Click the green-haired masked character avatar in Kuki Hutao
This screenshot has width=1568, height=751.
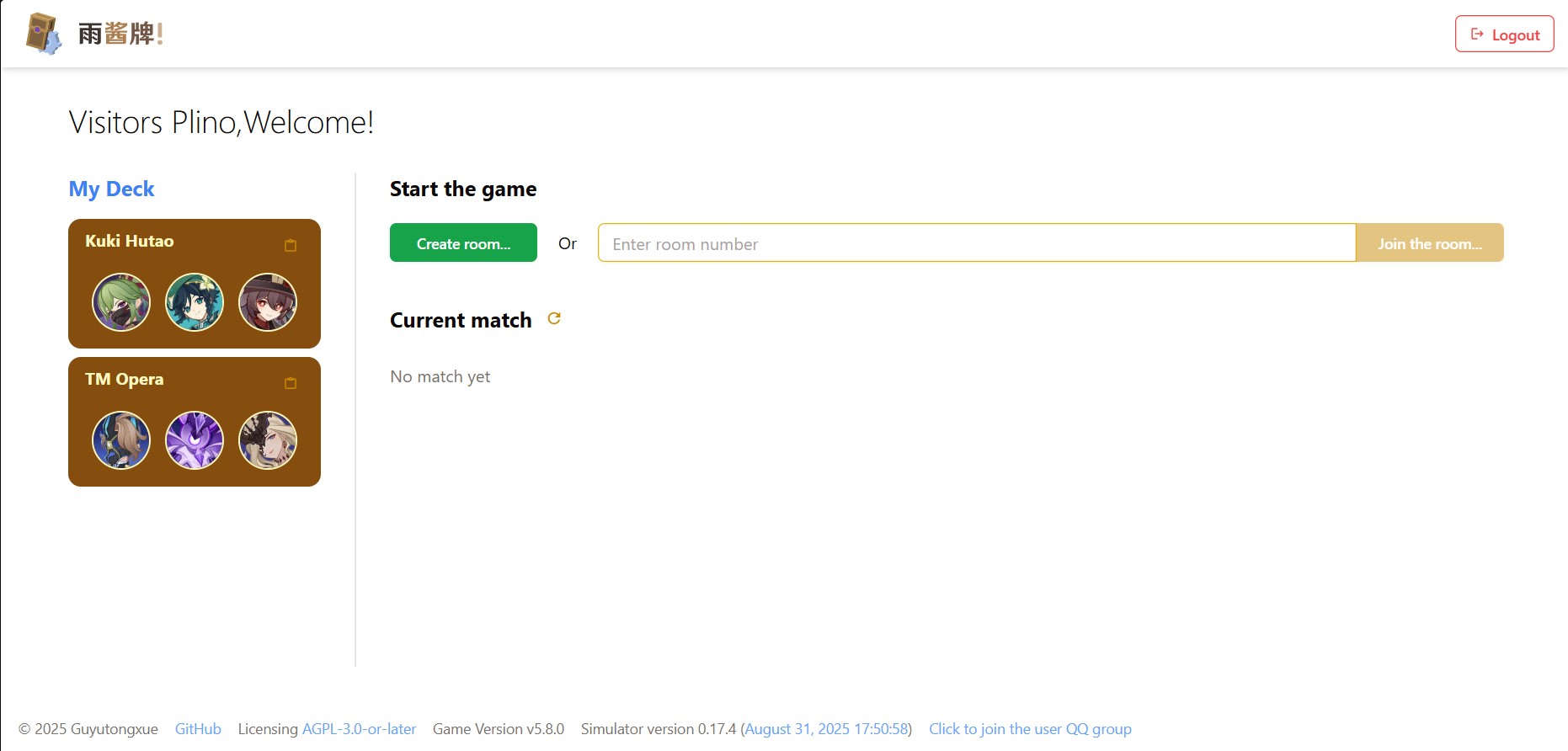tap(121, 302)
